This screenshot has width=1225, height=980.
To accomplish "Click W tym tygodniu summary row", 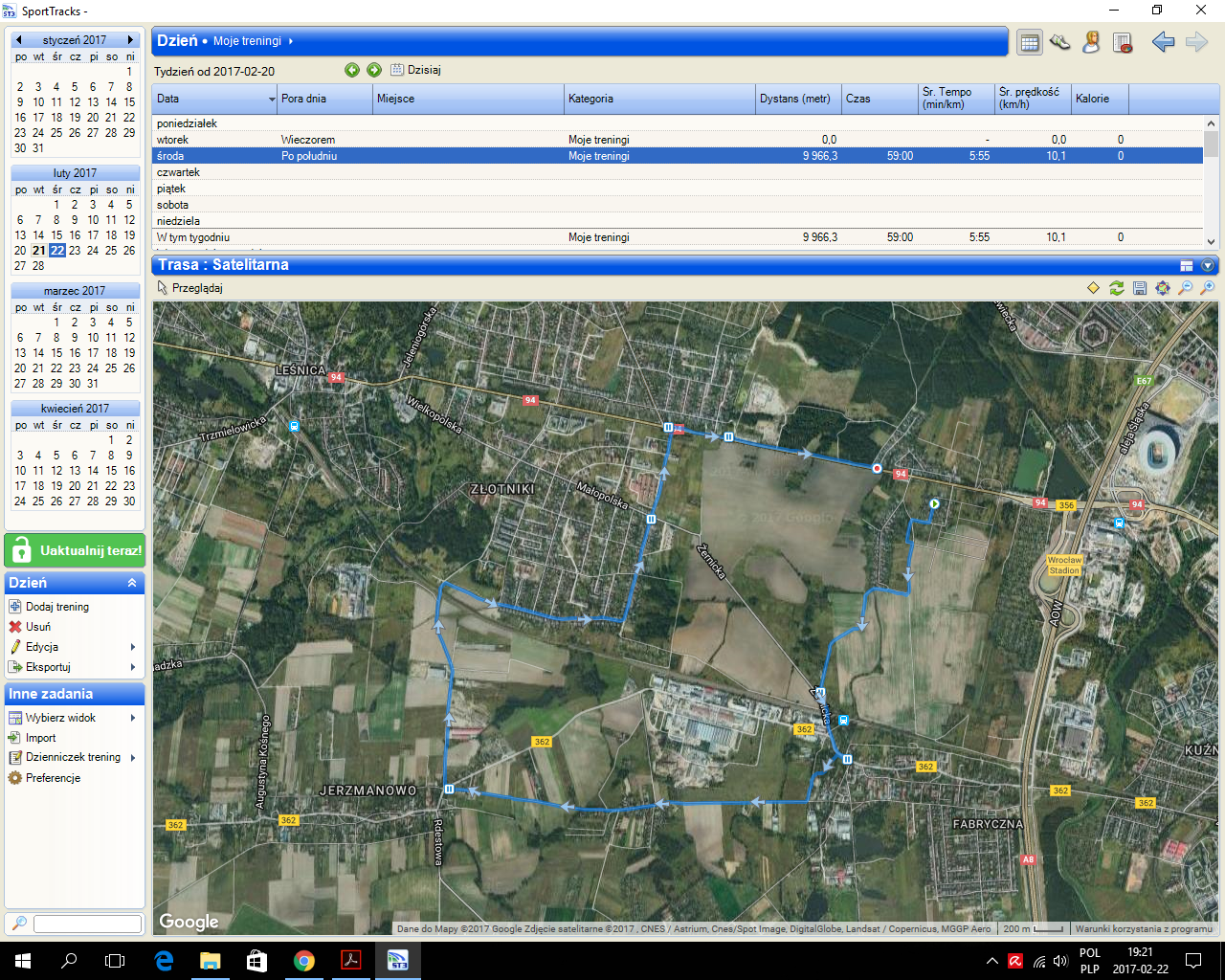I will click(678, 237).
